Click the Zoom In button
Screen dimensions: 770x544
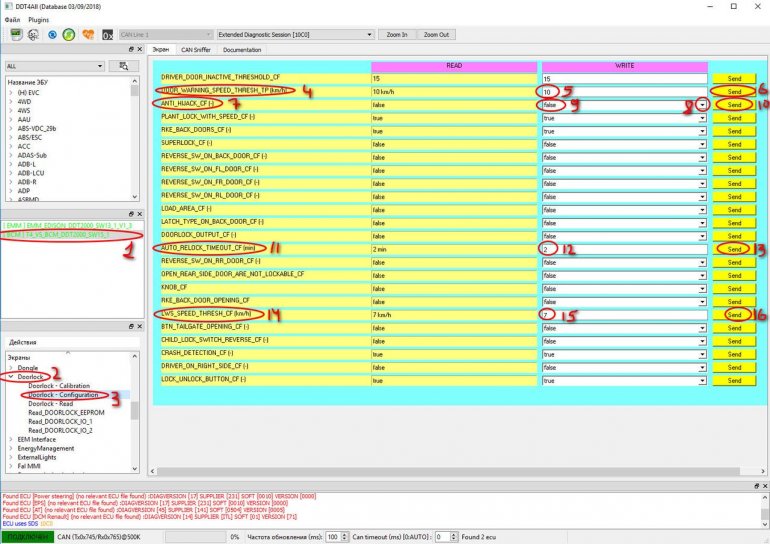(397, 34)
